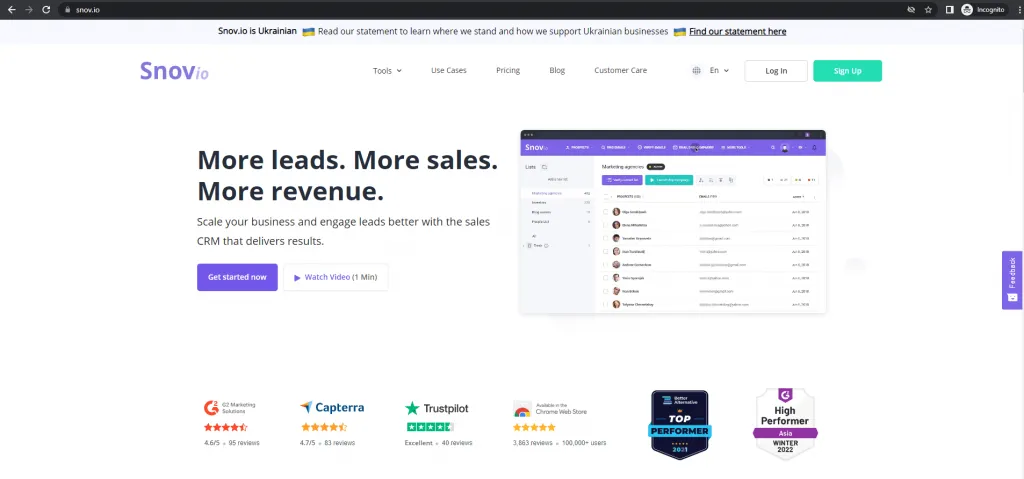Click the Capterra rating logo
The width and height of the screenshot is (1024, 479).
coord(332,408)
